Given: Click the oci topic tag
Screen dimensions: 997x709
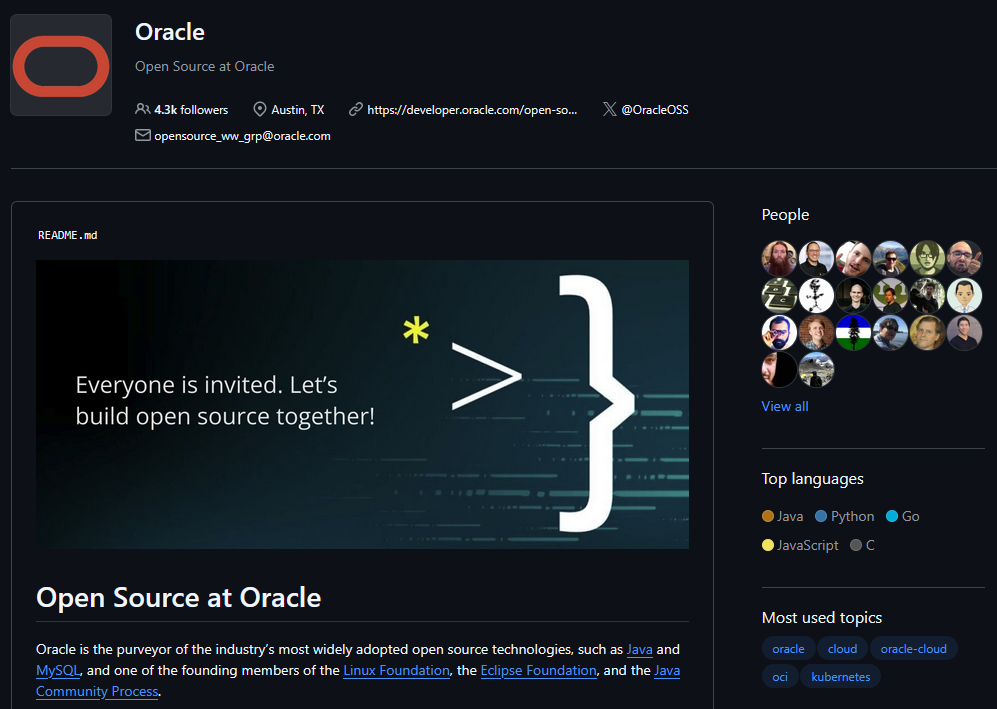Looking at the screenshot, I should [780, 677].
